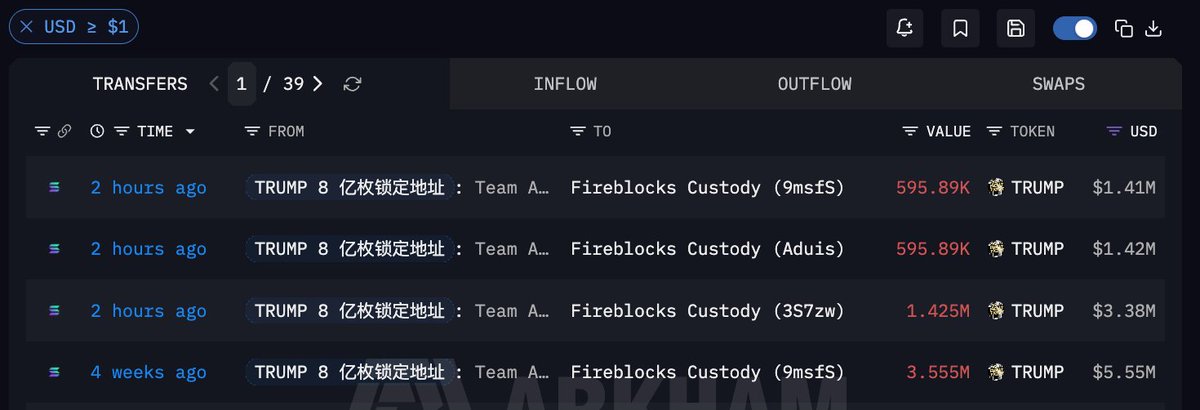1200x410 pixels.
Task: Click the save floppy disk icon
Action: [1016, 28]
